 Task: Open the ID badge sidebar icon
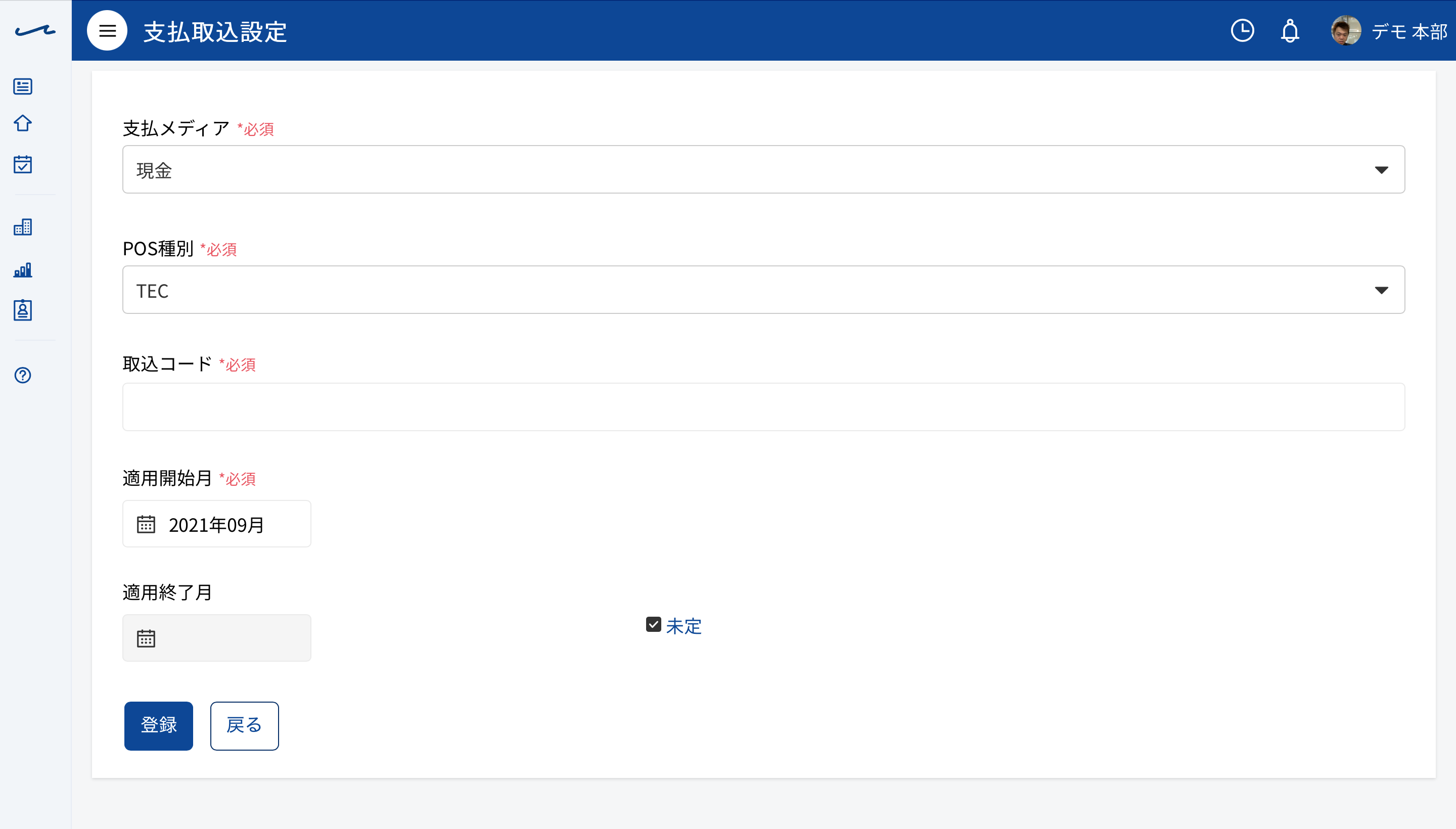click(23, 310)
